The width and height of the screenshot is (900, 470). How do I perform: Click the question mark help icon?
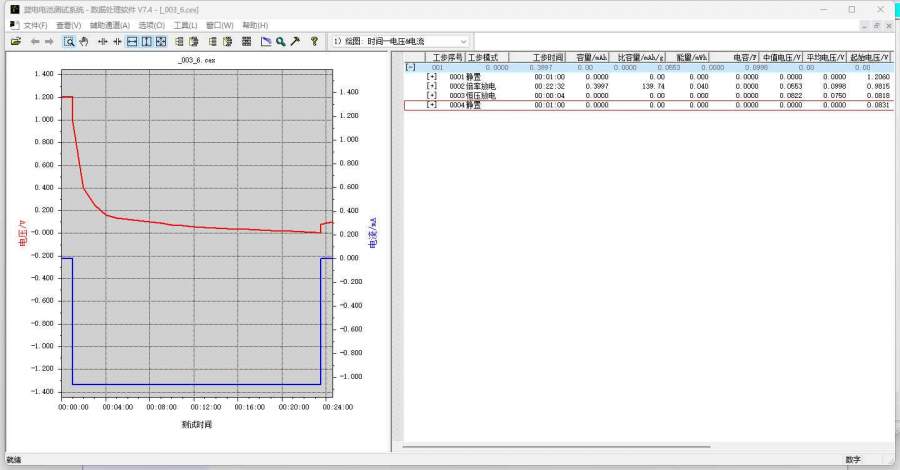coord(314,41)
